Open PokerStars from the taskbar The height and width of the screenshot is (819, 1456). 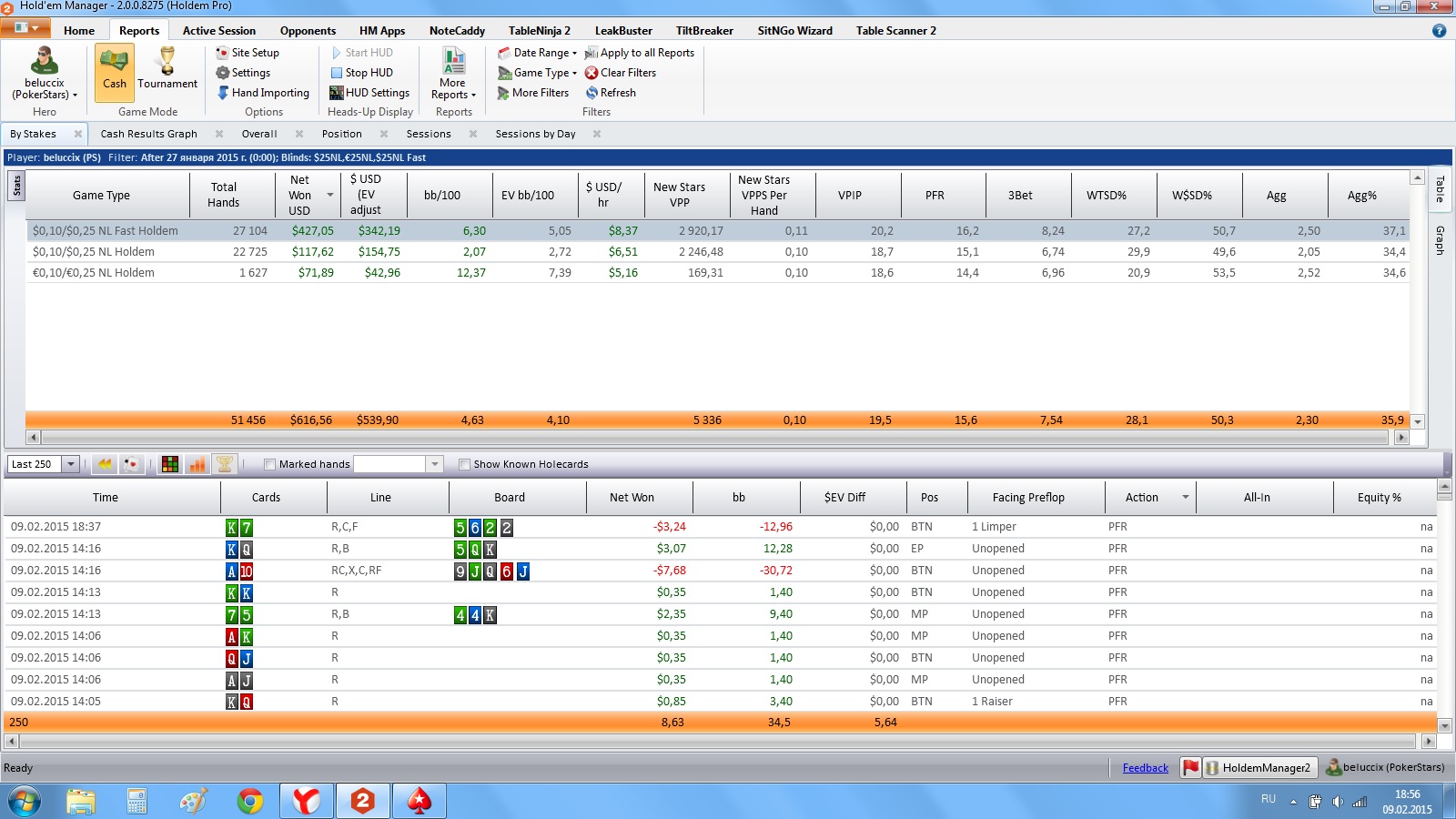[419, 801]
